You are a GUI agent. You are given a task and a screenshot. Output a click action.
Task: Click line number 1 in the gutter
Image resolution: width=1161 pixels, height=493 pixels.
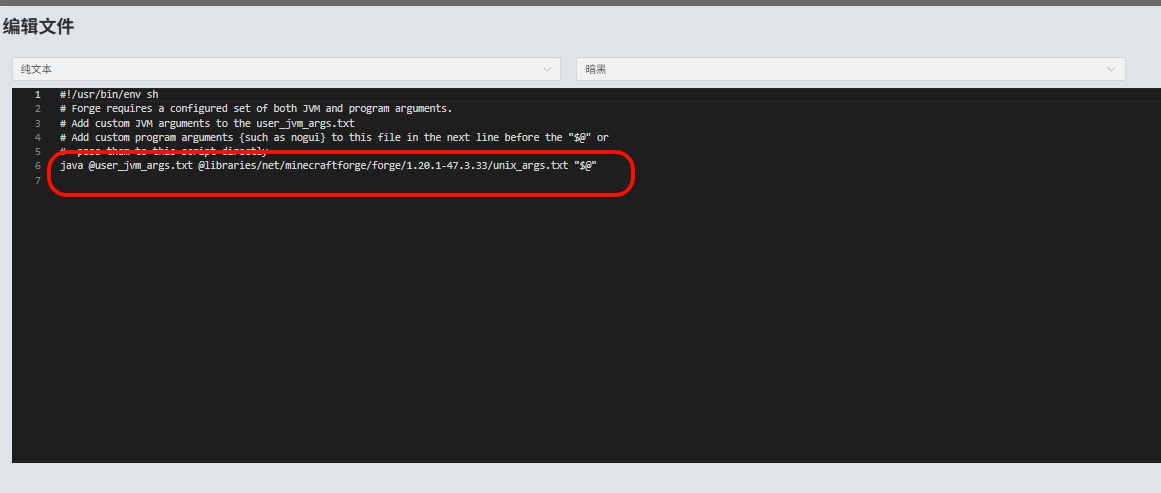pos(37,95)
